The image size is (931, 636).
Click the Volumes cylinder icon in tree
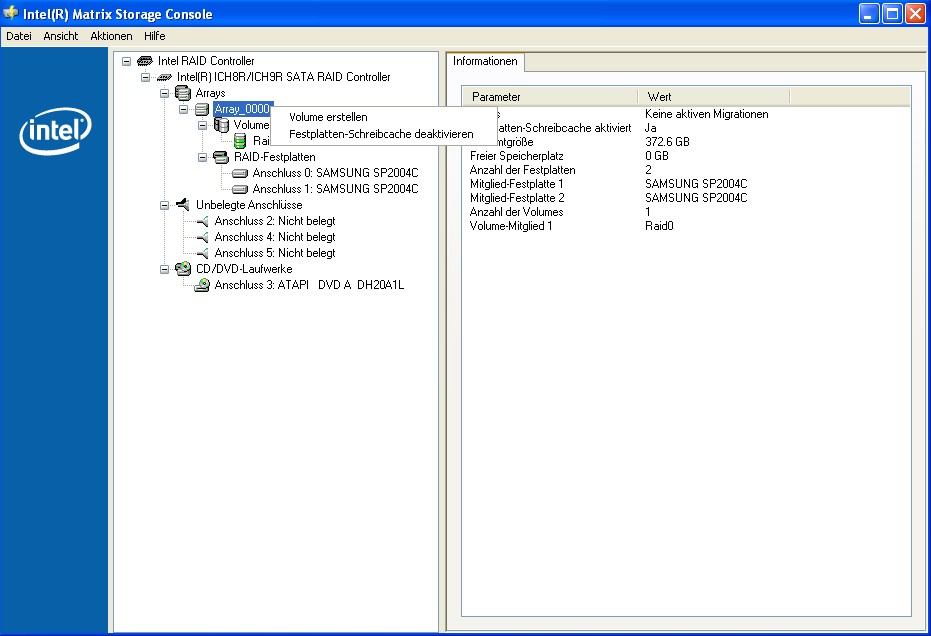click(221, 125)
